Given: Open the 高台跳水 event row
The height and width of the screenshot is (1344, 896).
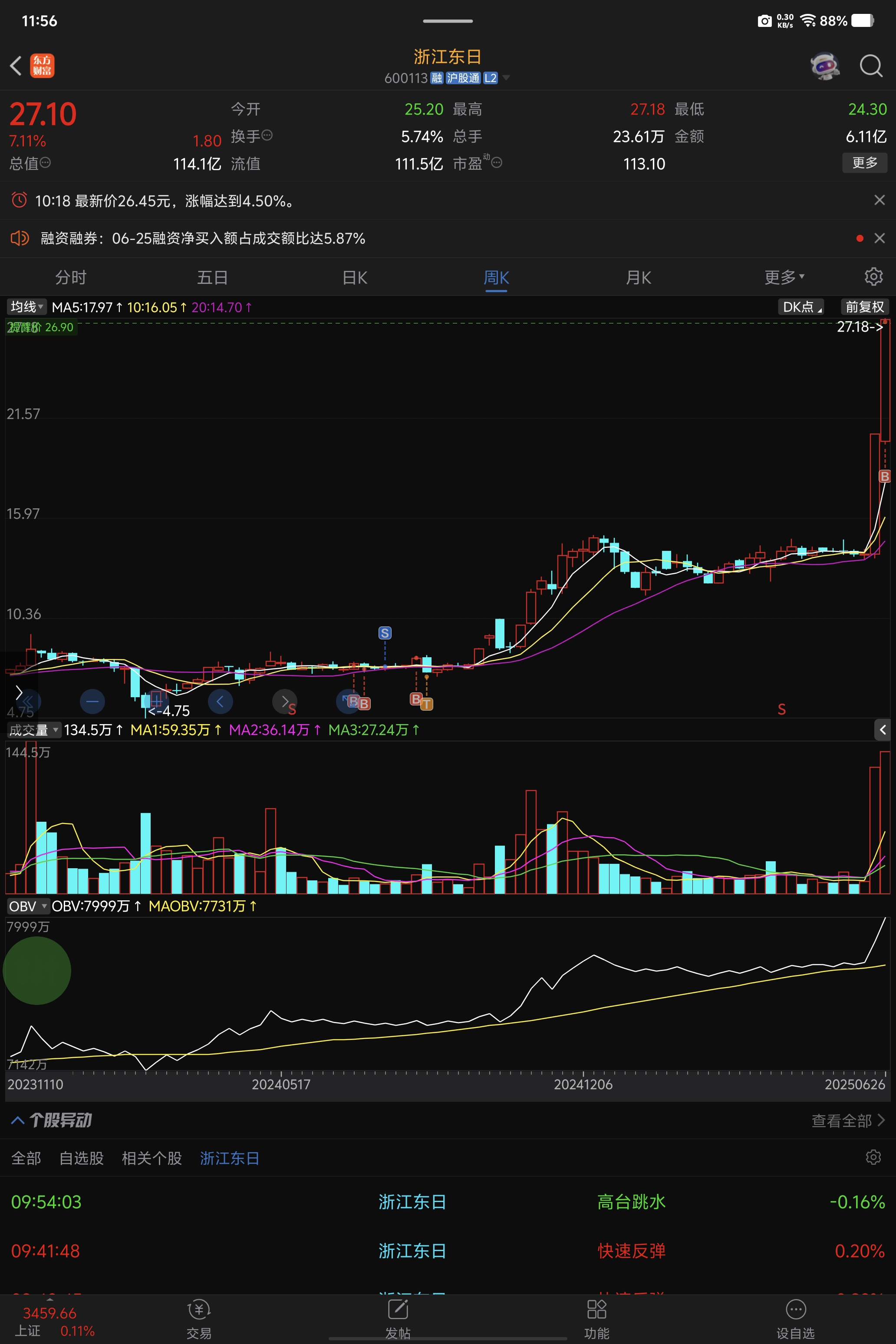Looking at the screenshot, I should click(x=448, y=1202).
